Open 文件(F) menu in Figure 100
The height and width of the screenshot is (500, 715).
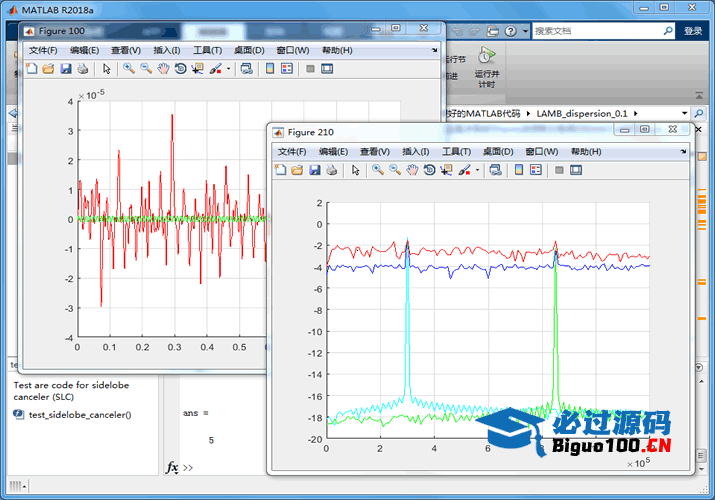(43, 50)
